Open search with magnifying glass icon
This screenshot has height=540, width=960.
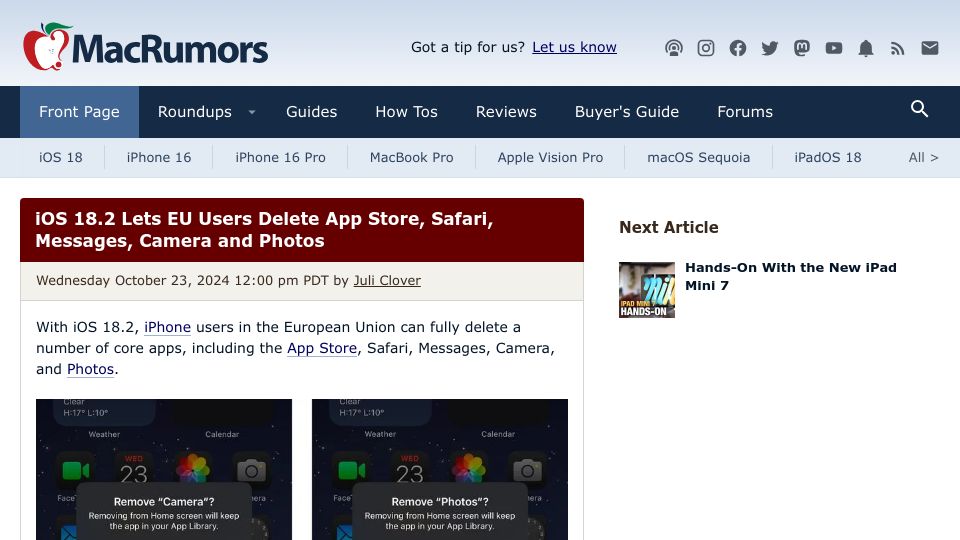coord(919,109)
